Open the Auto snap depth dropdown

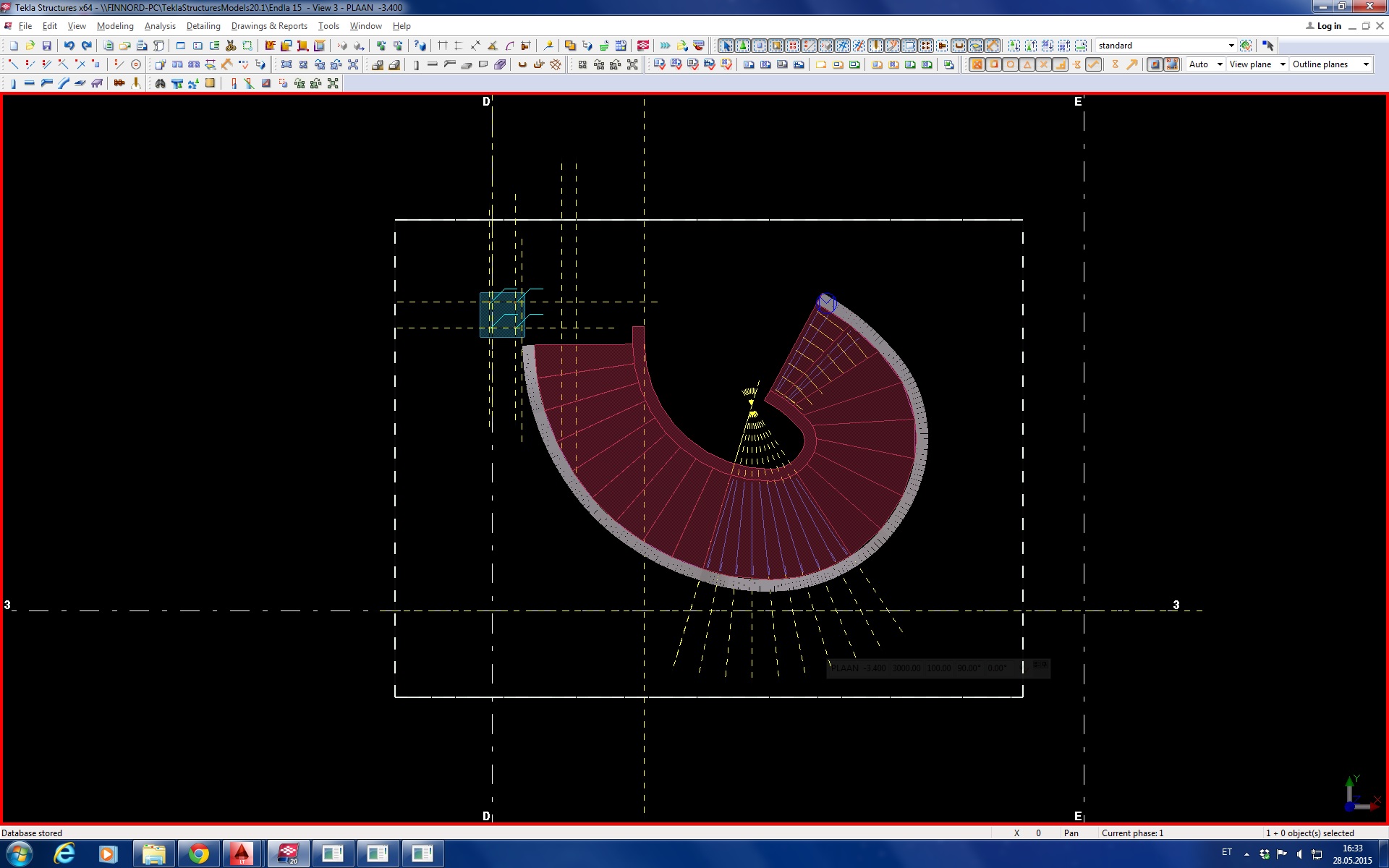point(1219,64)
